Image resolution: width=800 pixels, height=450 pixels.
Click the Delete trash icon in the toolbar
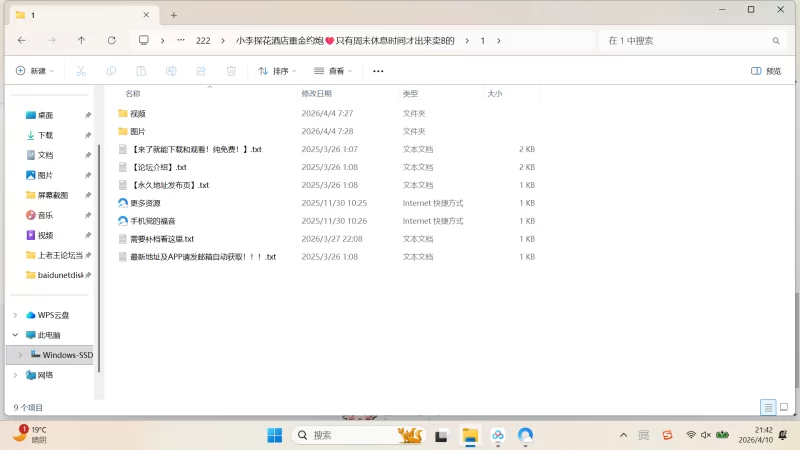coord(231,71)
